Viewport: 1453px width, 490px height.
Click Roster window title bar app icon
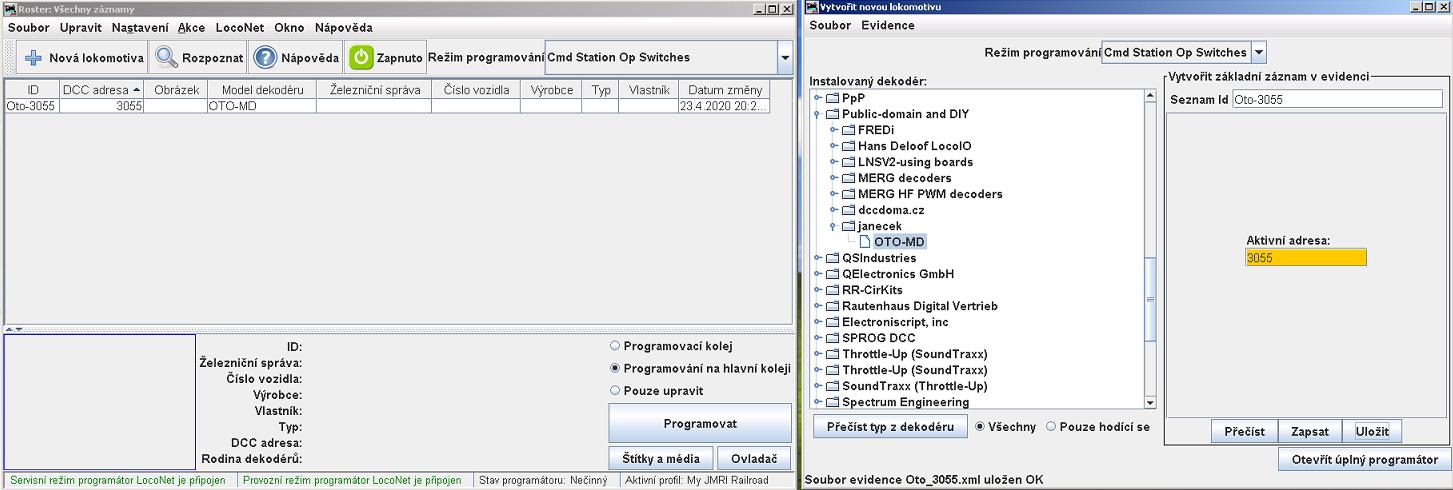tap(10, 8)
